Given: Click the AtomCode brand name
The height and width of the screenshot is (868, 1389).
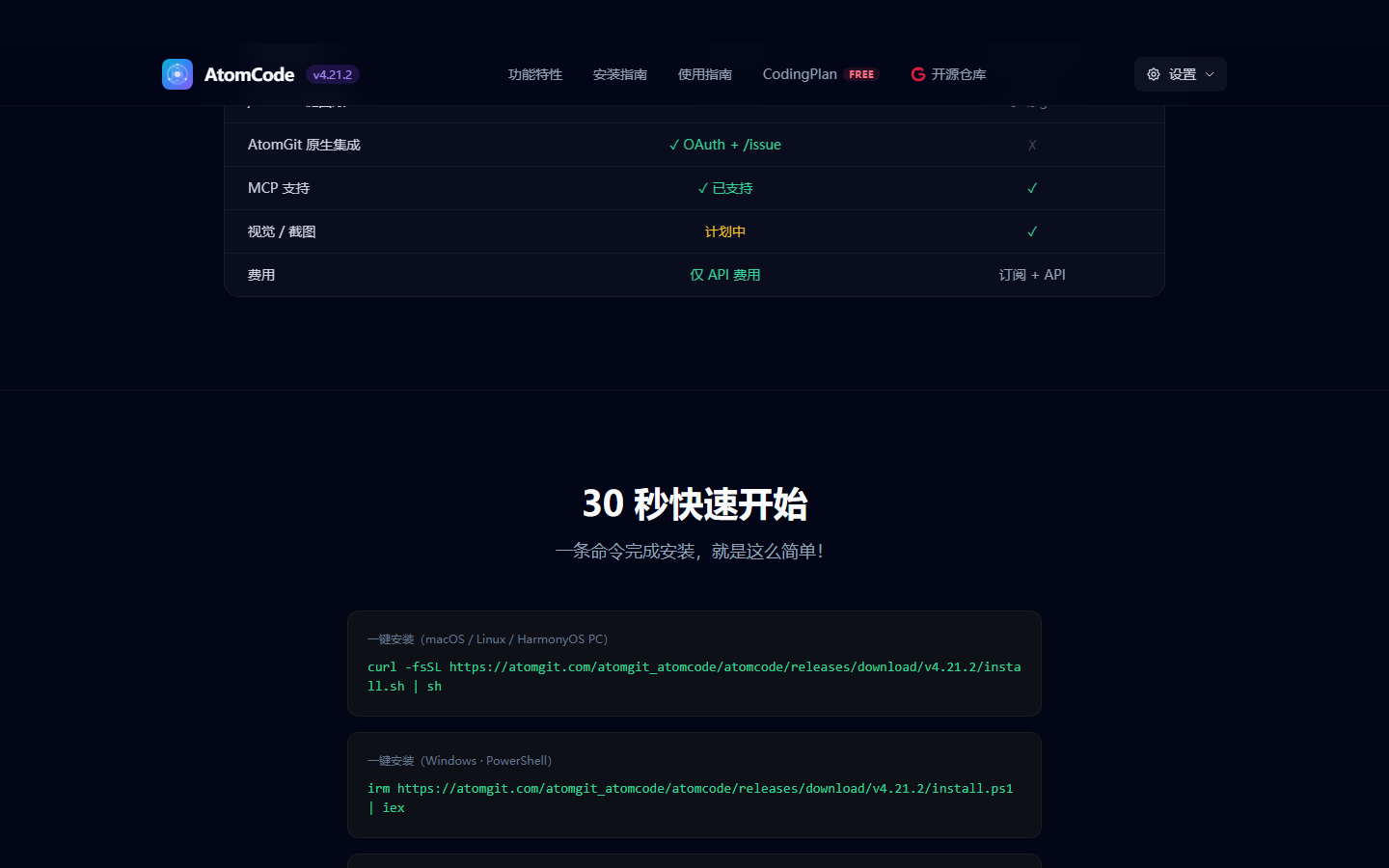Looking at the screenshot, I should click(249, 74).
